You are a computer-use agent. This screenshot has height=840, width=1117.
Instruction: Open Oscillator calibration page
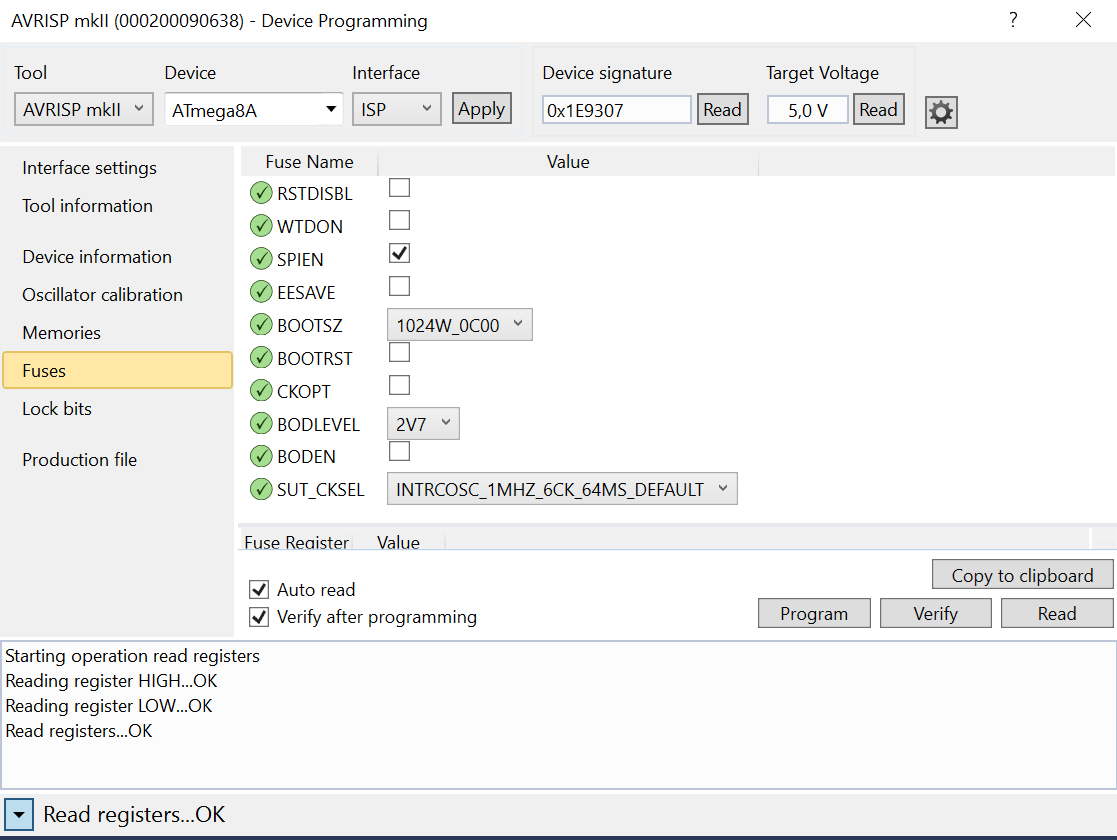(x=103, y=295)
